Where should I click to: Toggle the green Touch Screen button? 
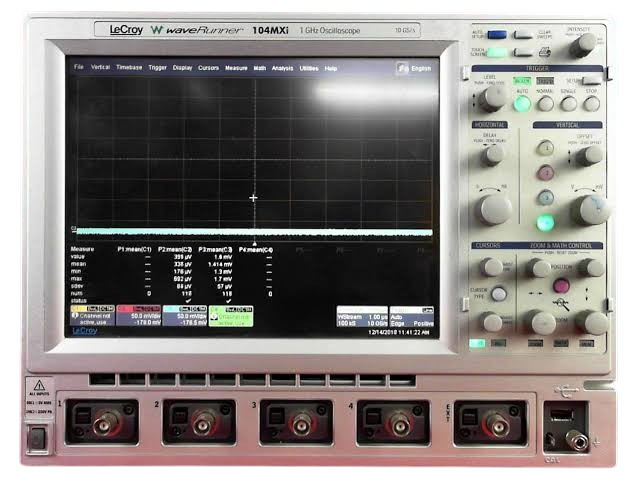coord(497,52)
